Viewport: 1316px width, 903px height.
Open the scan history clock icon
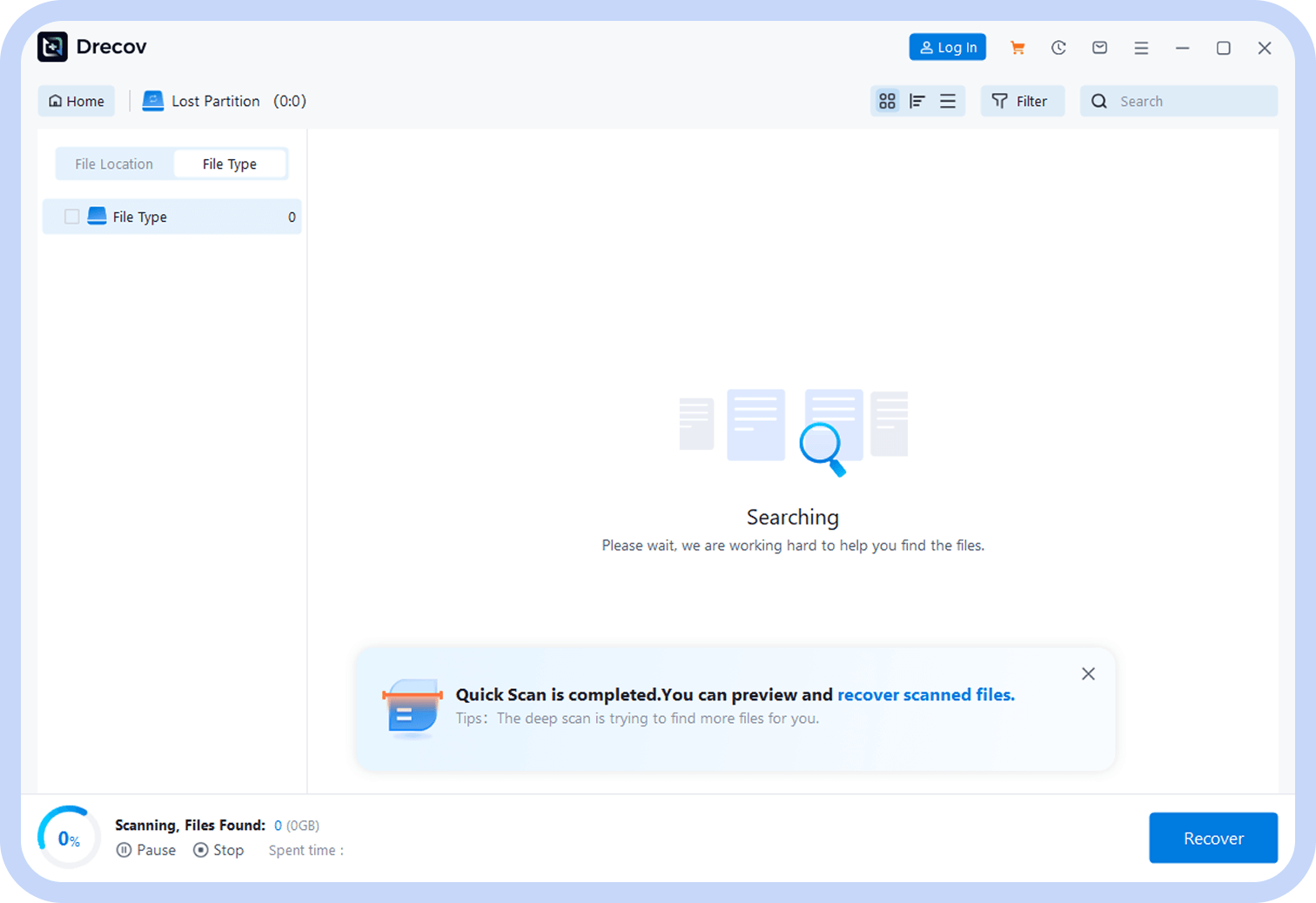(1058, 48)
